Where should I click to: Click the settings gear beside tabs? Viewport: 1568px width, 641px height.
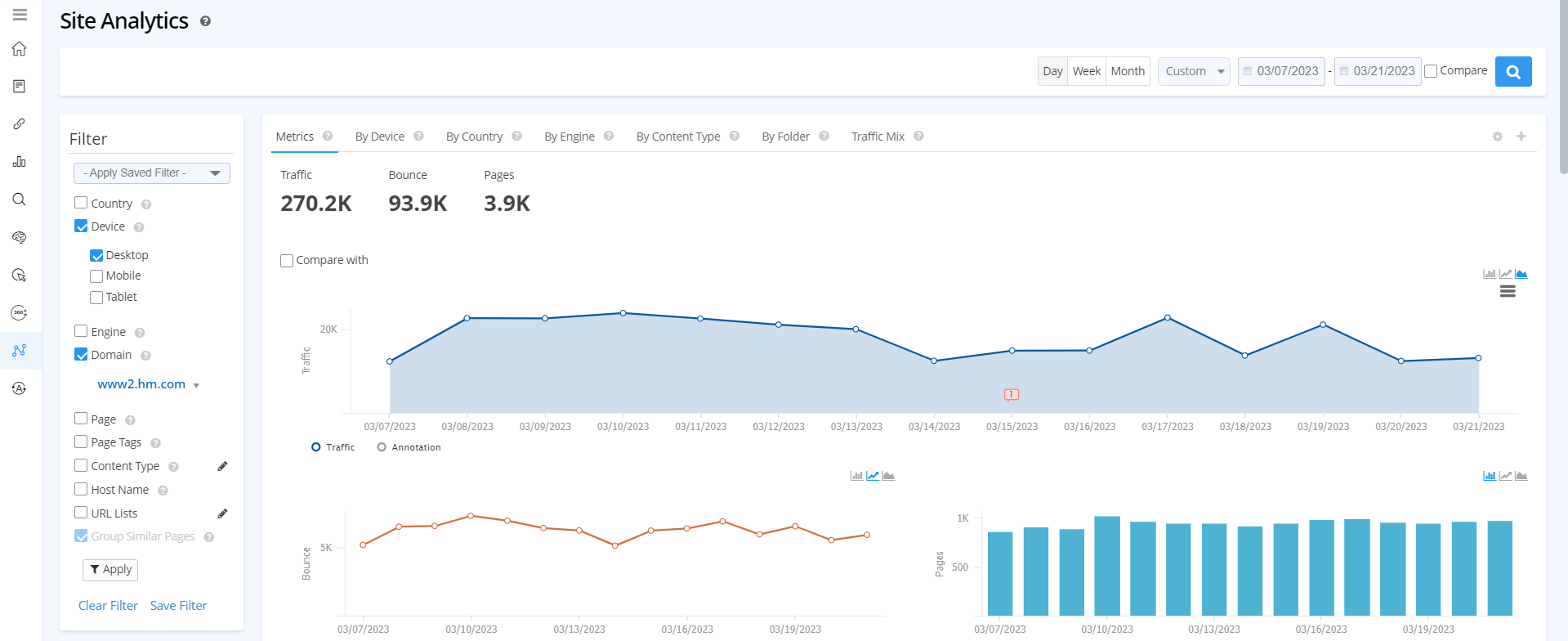pos(1497,137)
